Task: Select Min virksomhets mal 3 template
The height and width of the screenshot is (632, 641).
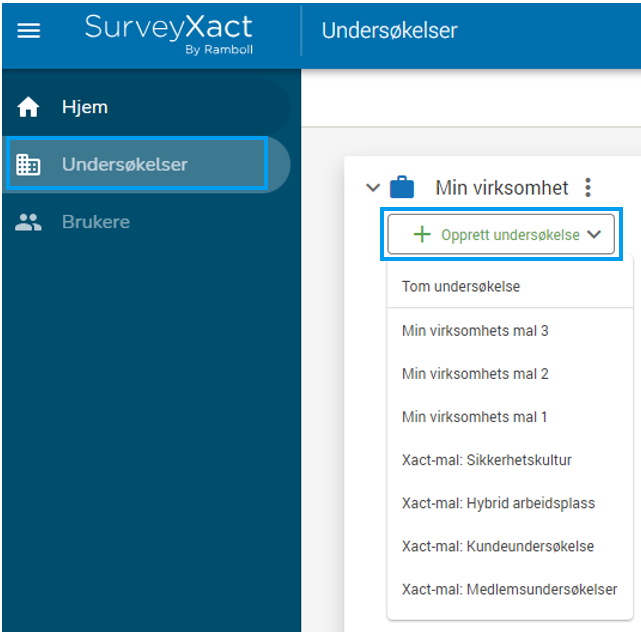Action: [510, 331]
